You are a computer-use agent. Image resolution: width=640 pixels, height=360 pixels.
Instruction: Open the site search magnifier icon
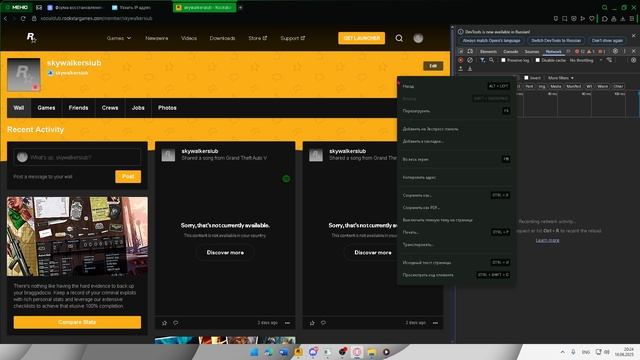click(399, 38)
